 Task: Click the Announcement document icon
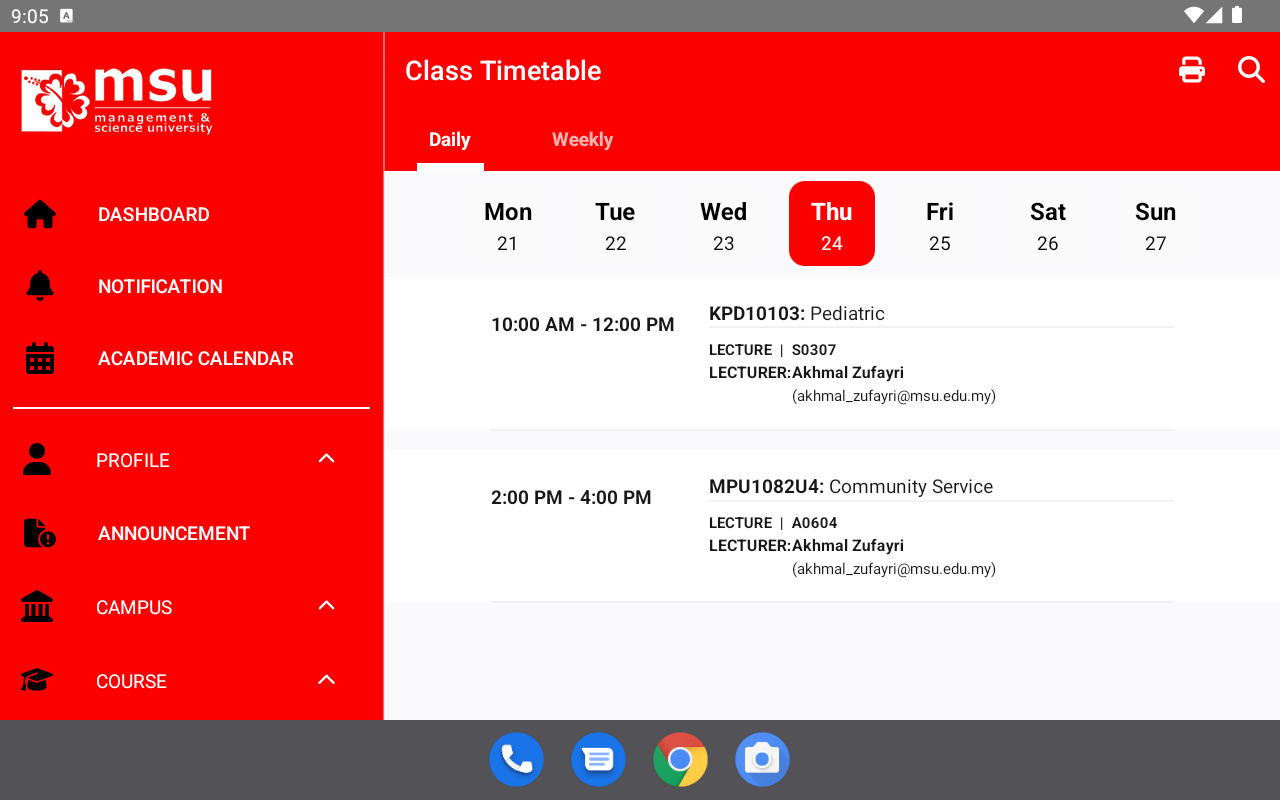[39, 533]
